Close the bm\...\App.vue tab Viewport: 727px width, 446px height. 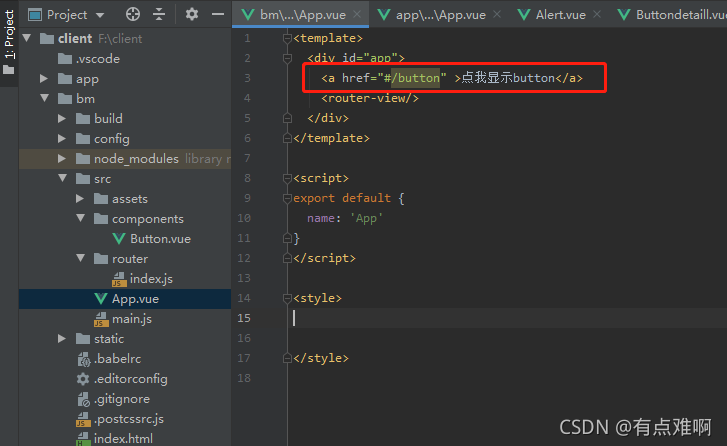tap(357, 14)
